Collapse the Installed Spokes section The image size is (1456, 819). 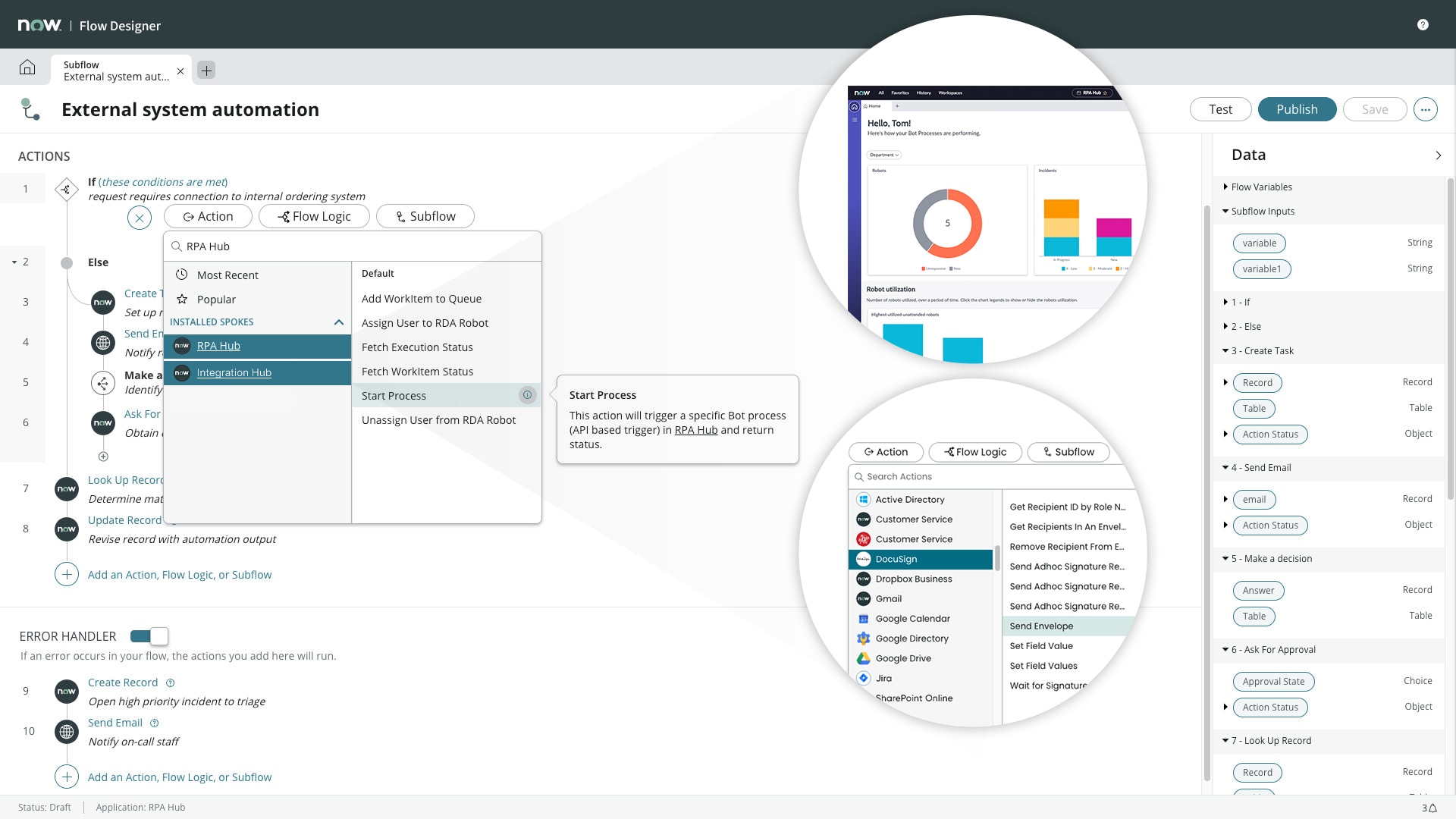(339, 322)
